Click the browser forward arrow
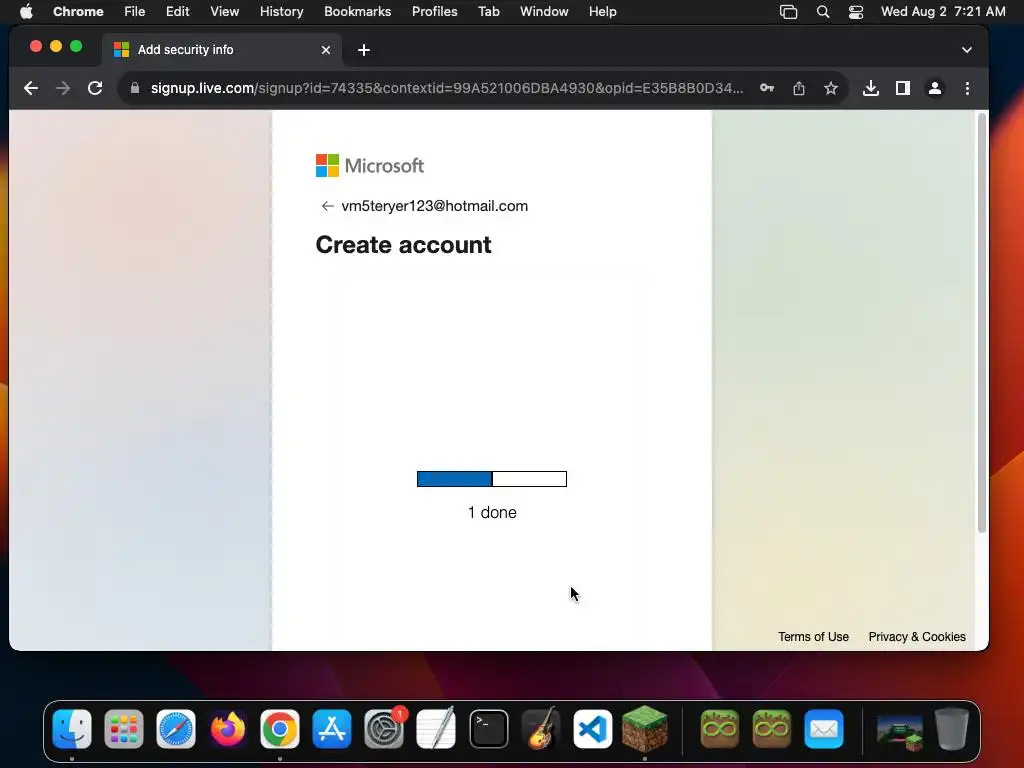1024x768 pixels. [63, 88]
